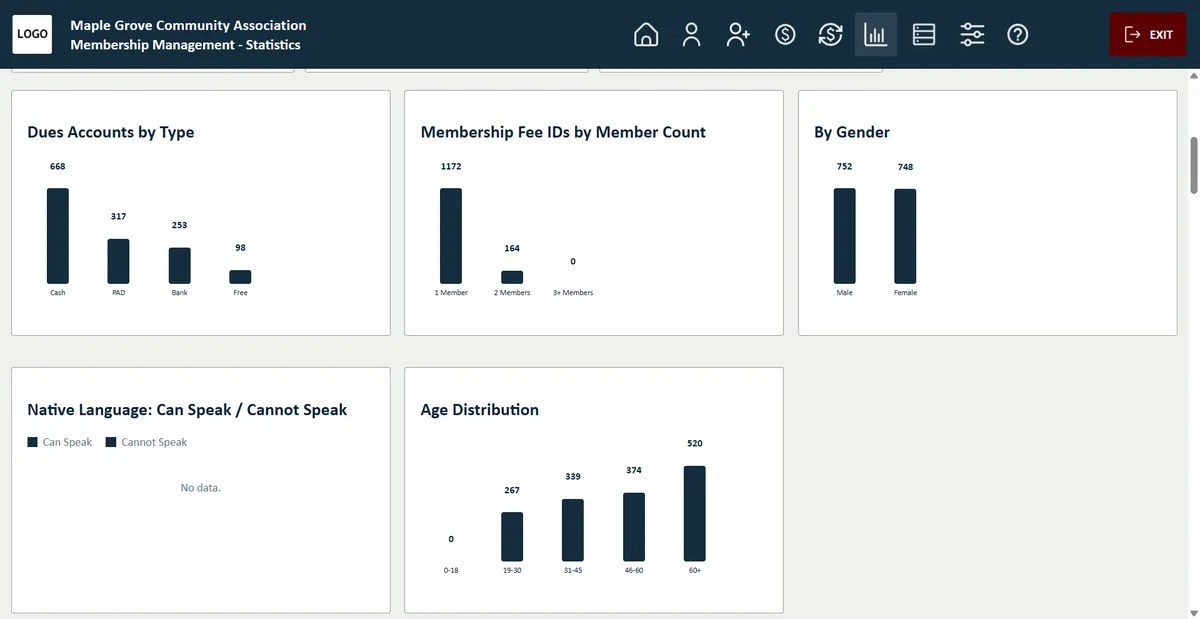Click the vertical scrollbar thumb
This screenshot has width=1200, height=619.
(x=1192, y=164)
